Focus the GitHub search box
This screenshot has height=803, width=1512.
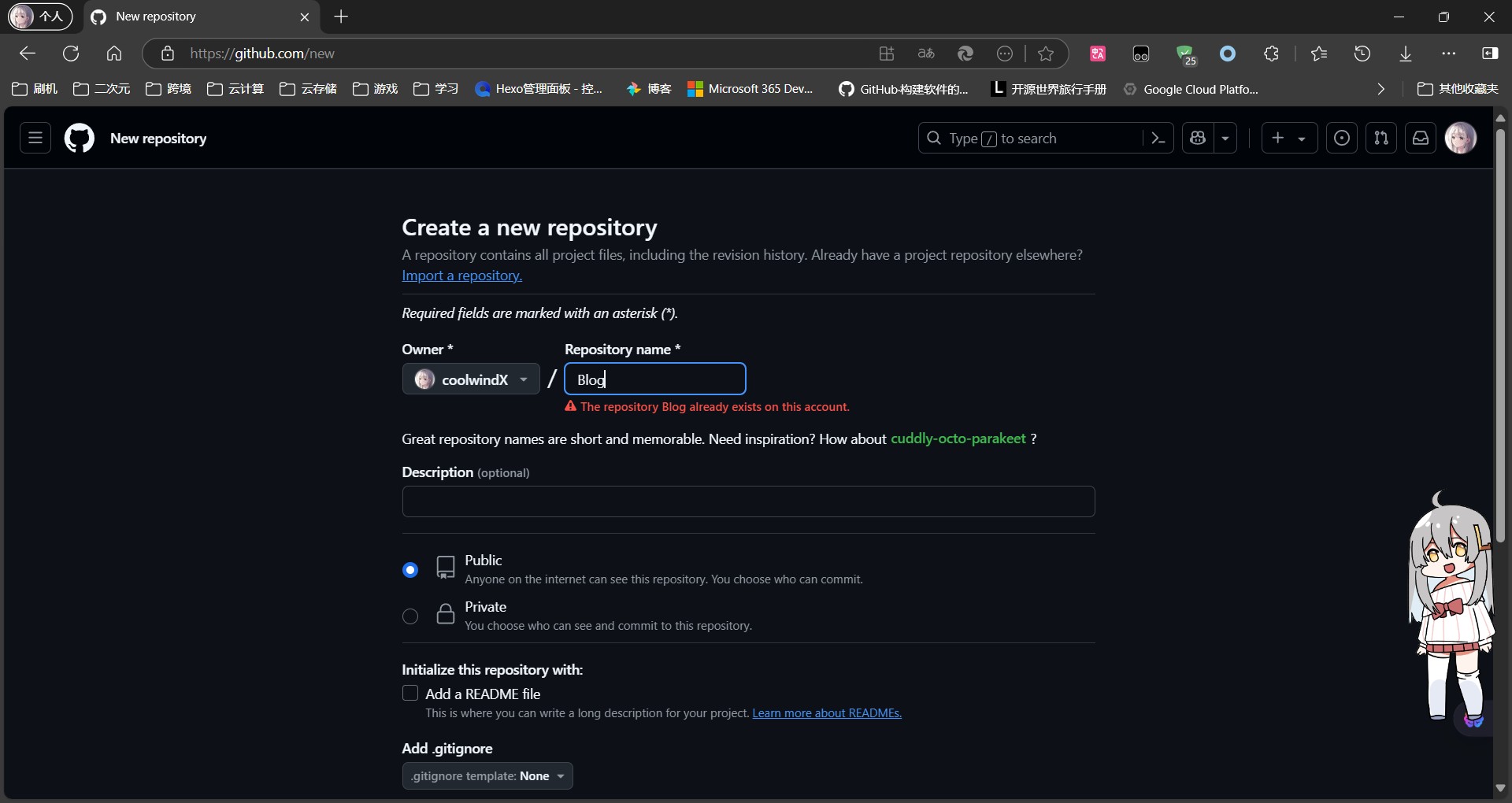point(1030,139)
